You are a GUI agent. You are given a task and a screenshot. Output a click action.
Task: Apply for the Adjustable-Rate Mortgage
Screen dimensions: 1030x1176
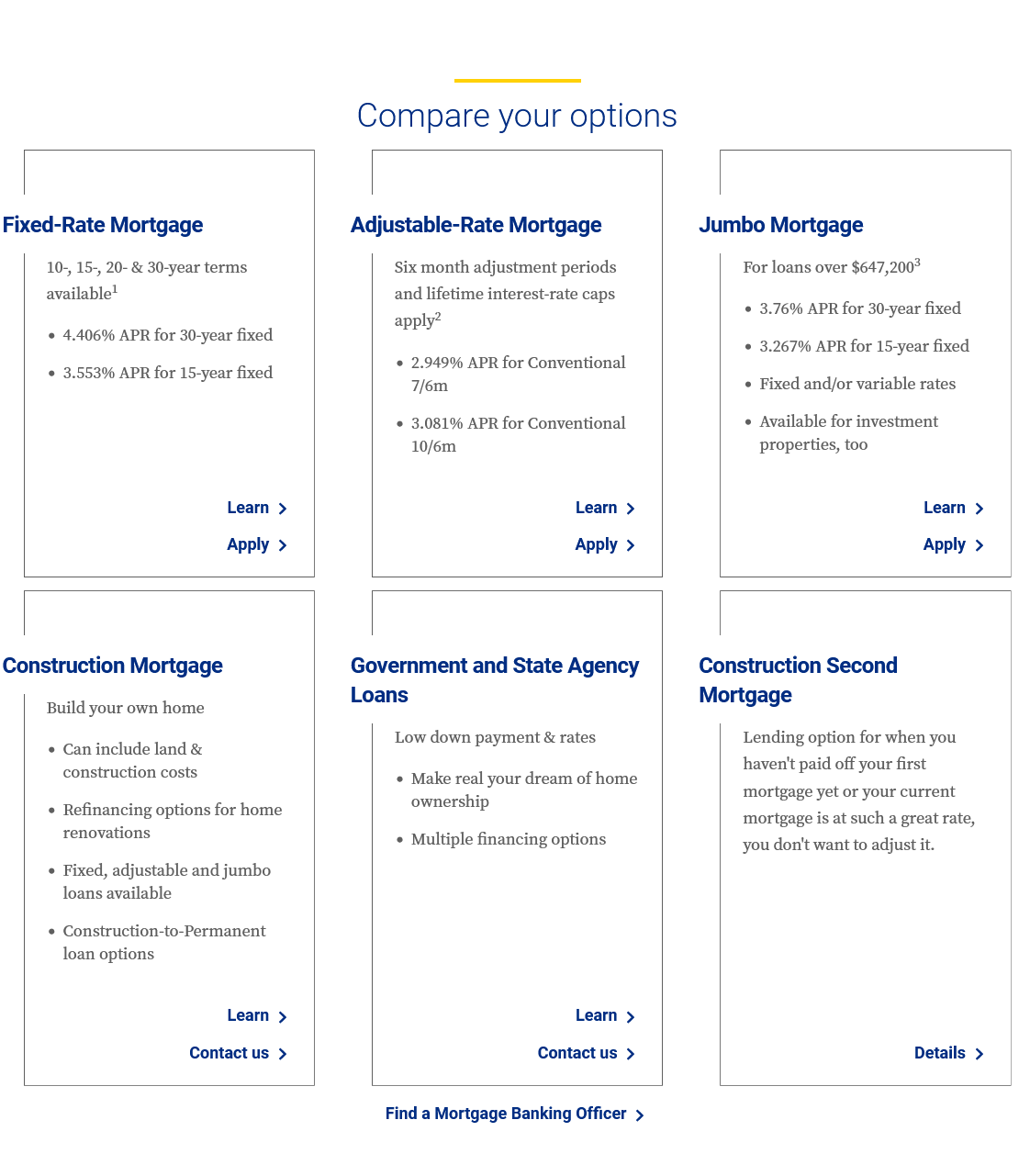tap(596, 544)
